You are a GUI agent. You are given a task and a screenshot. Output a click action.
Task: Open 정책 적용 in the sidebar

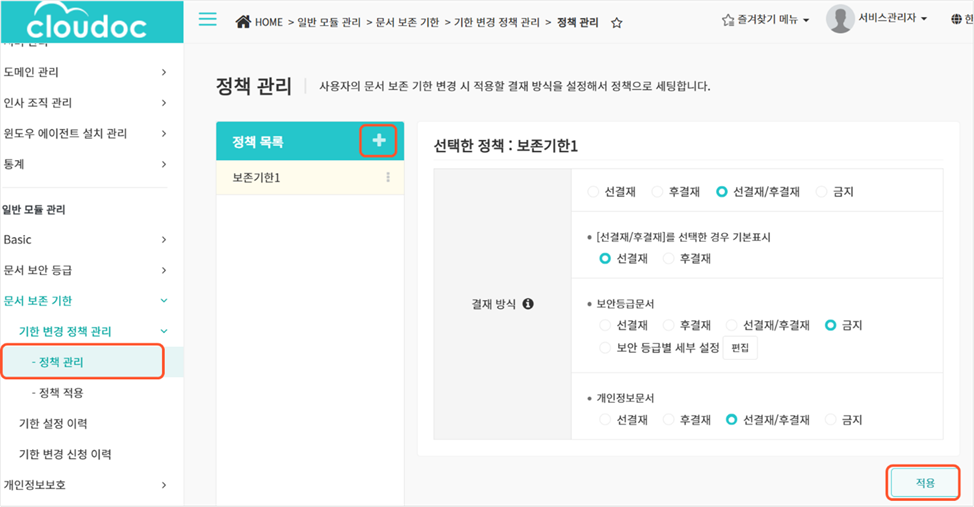(x=61, y=393)
